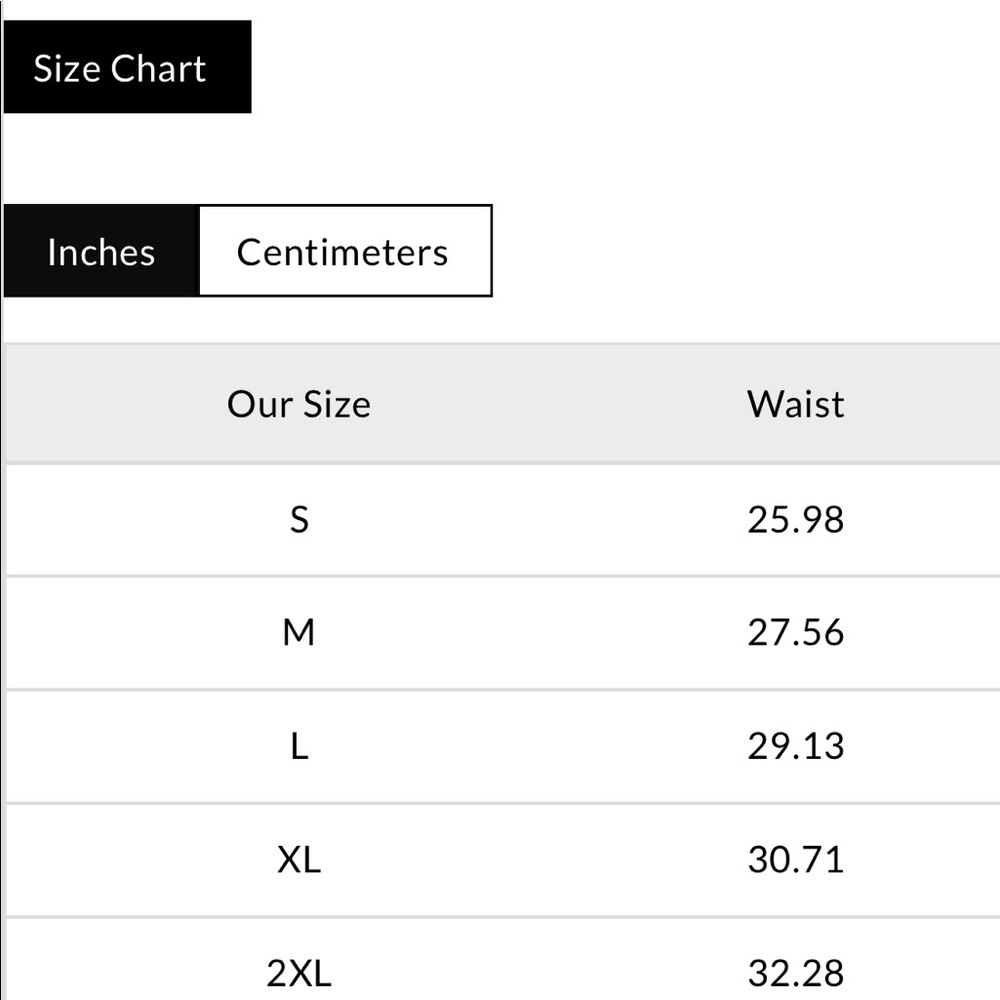1000x1000 pixels.
Task: Click waist value 32.28
Action: point(795,973)
